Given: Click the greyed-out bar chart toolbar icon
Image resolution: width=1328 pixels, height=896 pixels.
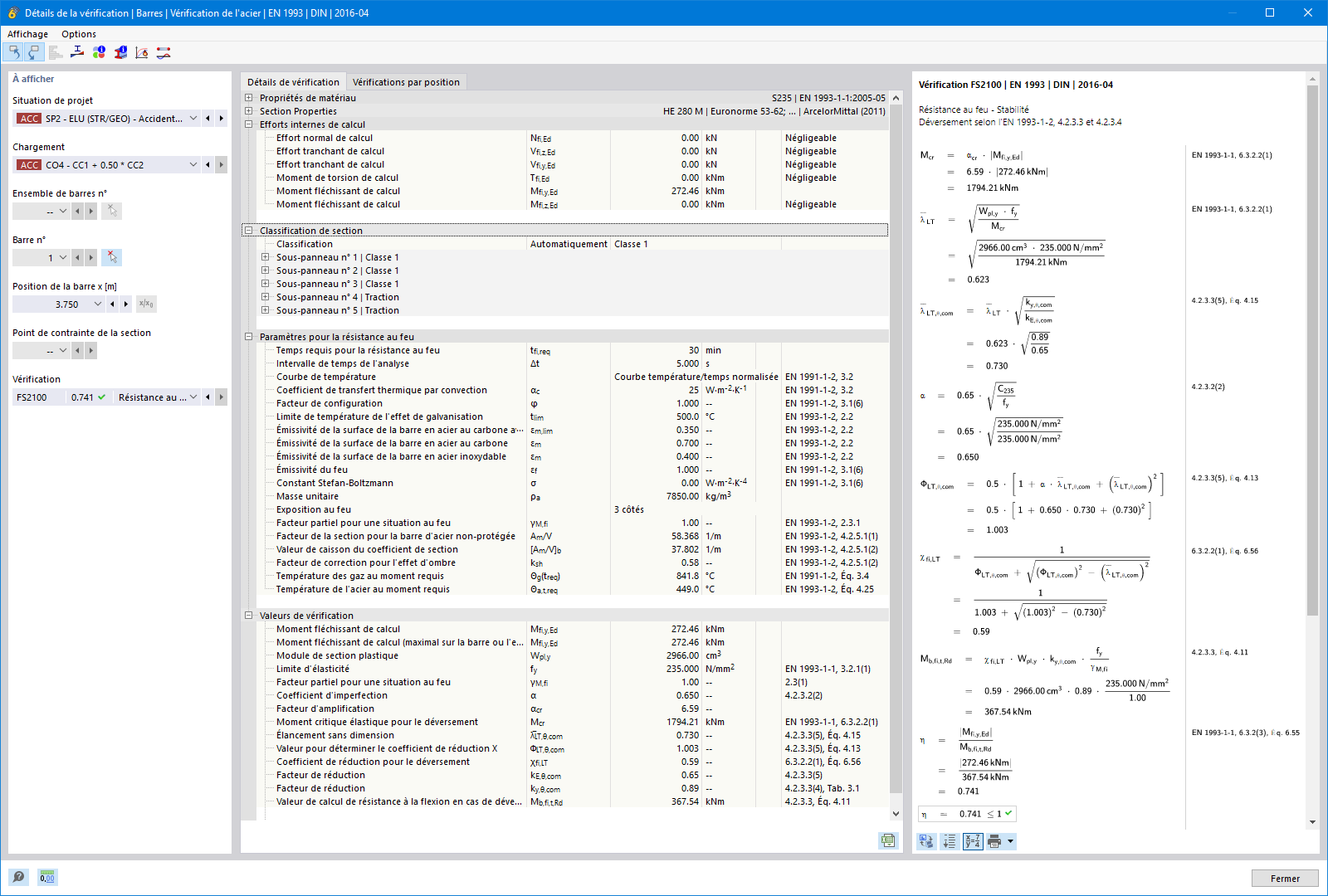Looking at the screenshot, I should click(56, 52).
